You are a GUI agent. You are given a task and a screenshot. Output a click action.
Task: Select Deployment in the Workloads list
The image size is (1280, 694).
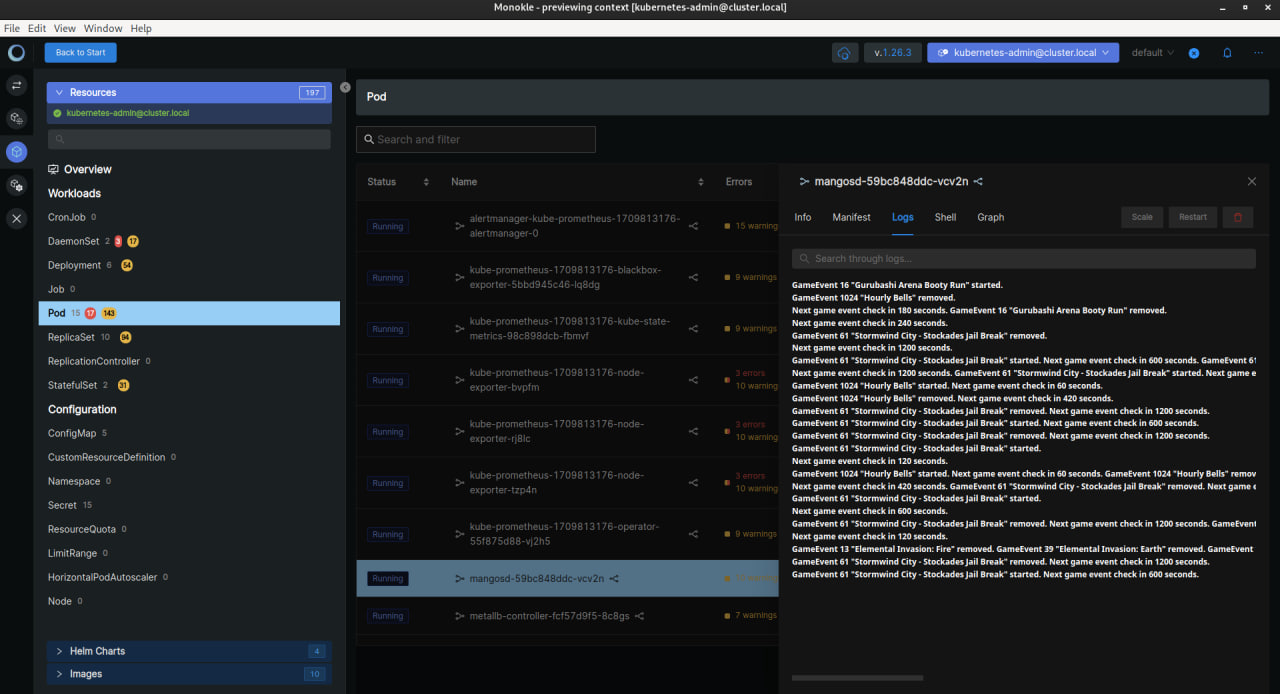pyautogui.click(x=74, y=265)
